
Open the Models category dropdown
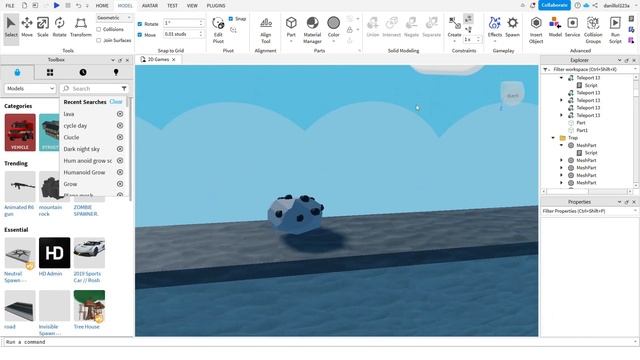[x=30, y=89]
